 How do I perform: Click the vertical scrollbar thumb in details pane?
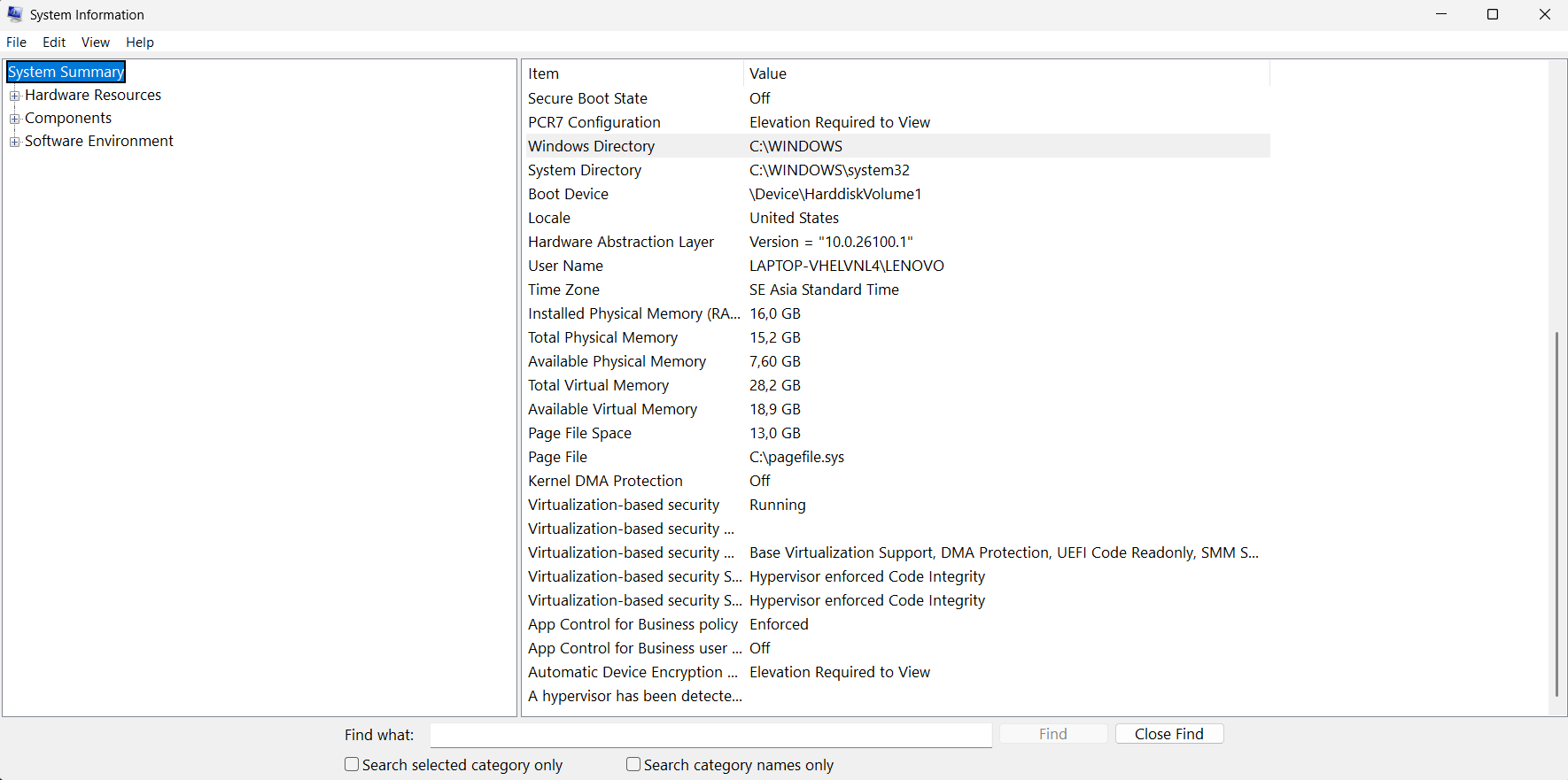(1556, 514)
